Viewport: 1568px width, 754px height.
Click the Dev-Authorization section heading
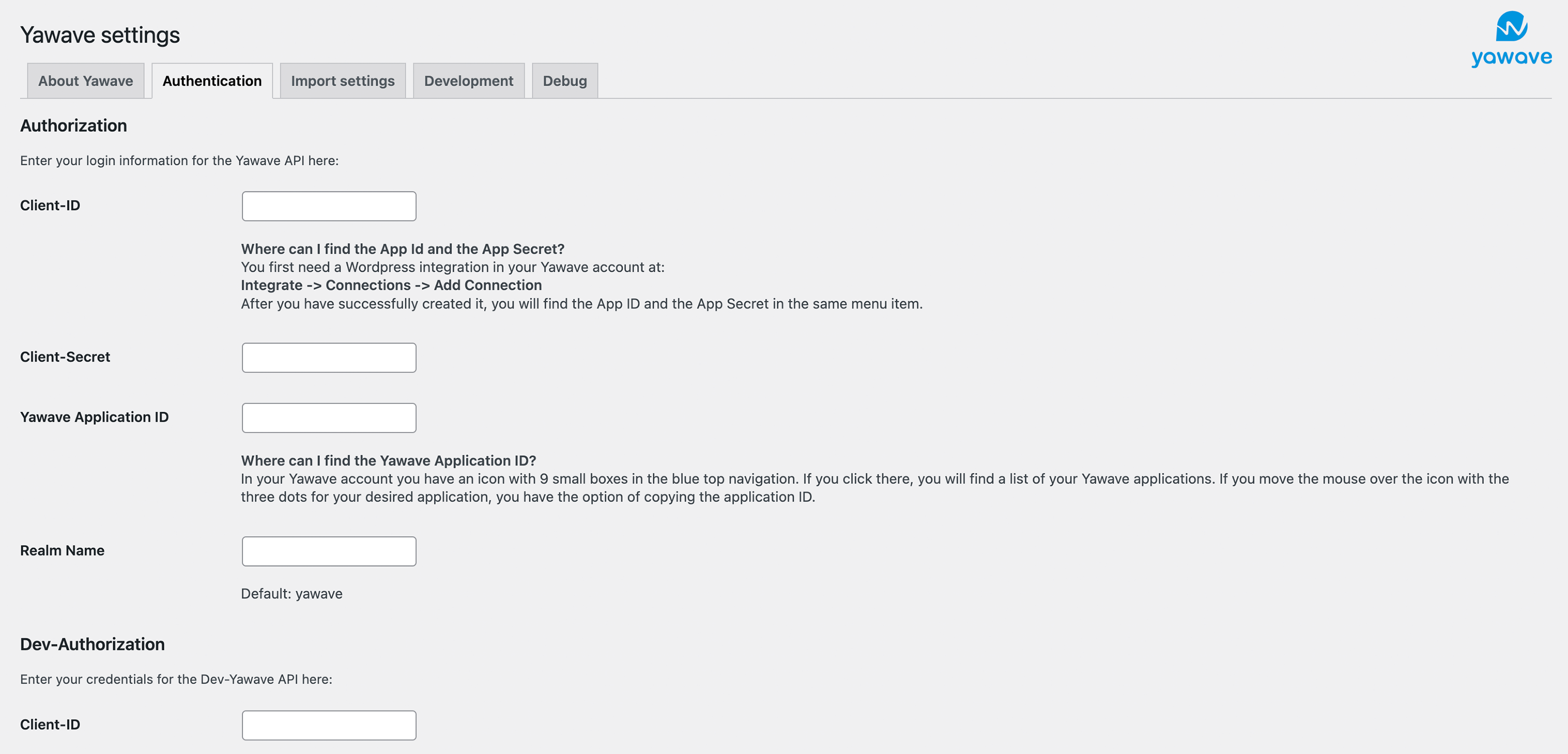92,644
